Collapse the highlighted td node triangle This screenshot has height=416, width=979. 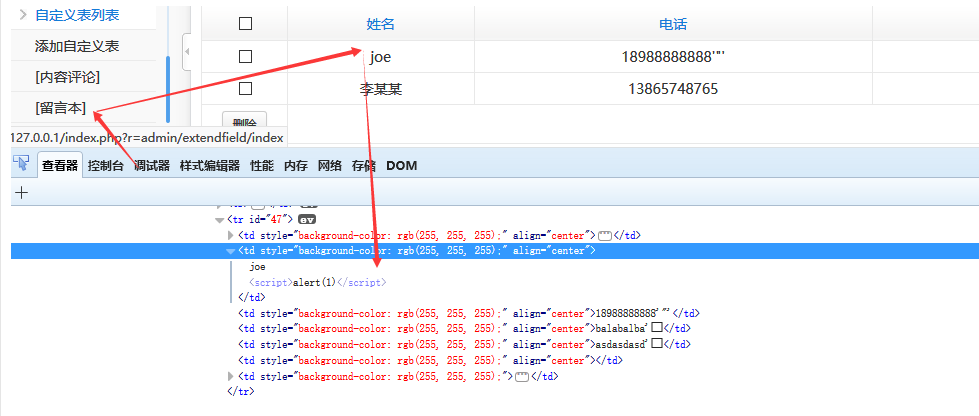click(230, 251)
